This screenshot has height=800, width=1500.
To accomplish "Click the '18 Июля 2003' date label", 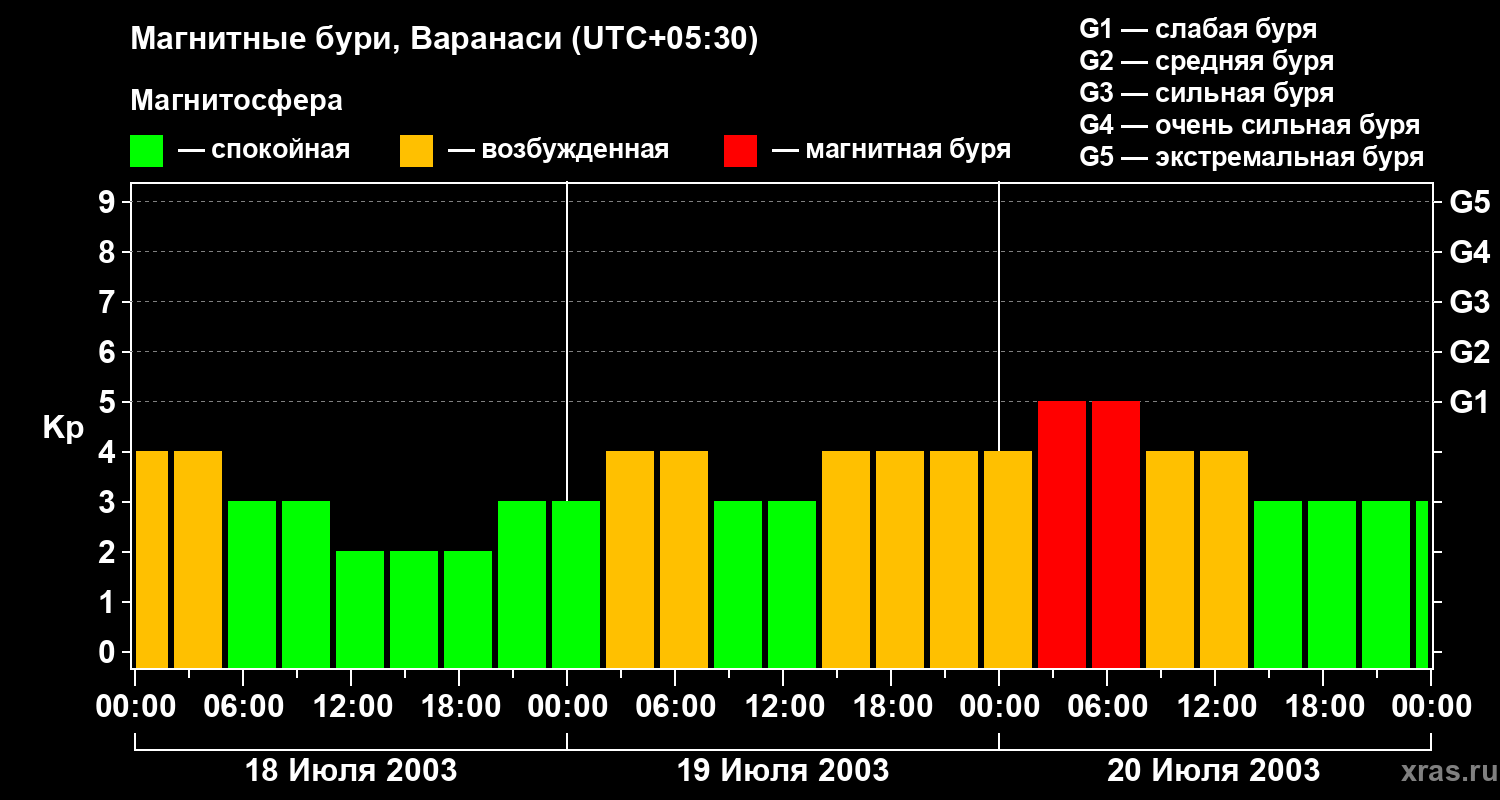I will click(x=351, y=771).
